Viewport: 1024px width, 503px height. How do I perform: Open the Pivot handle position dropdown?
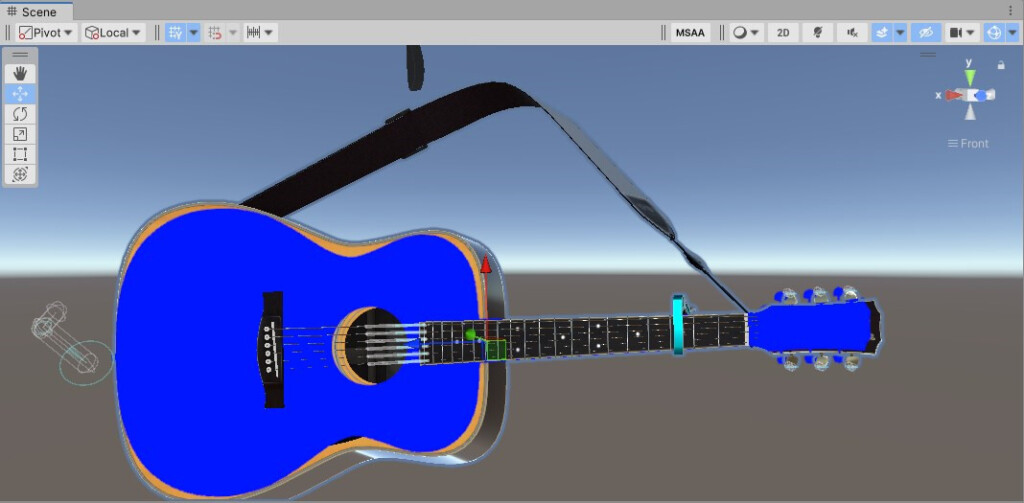point(46,33)
